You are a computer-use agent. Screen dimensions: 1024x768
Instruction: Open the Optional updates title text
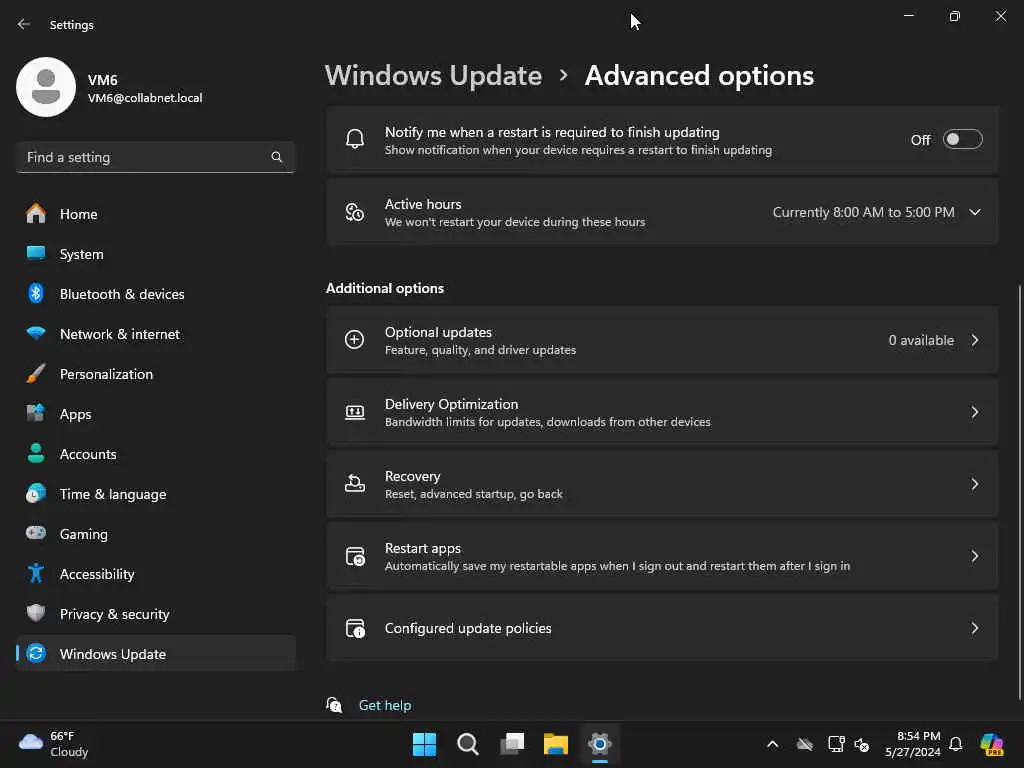coord(438,332)
